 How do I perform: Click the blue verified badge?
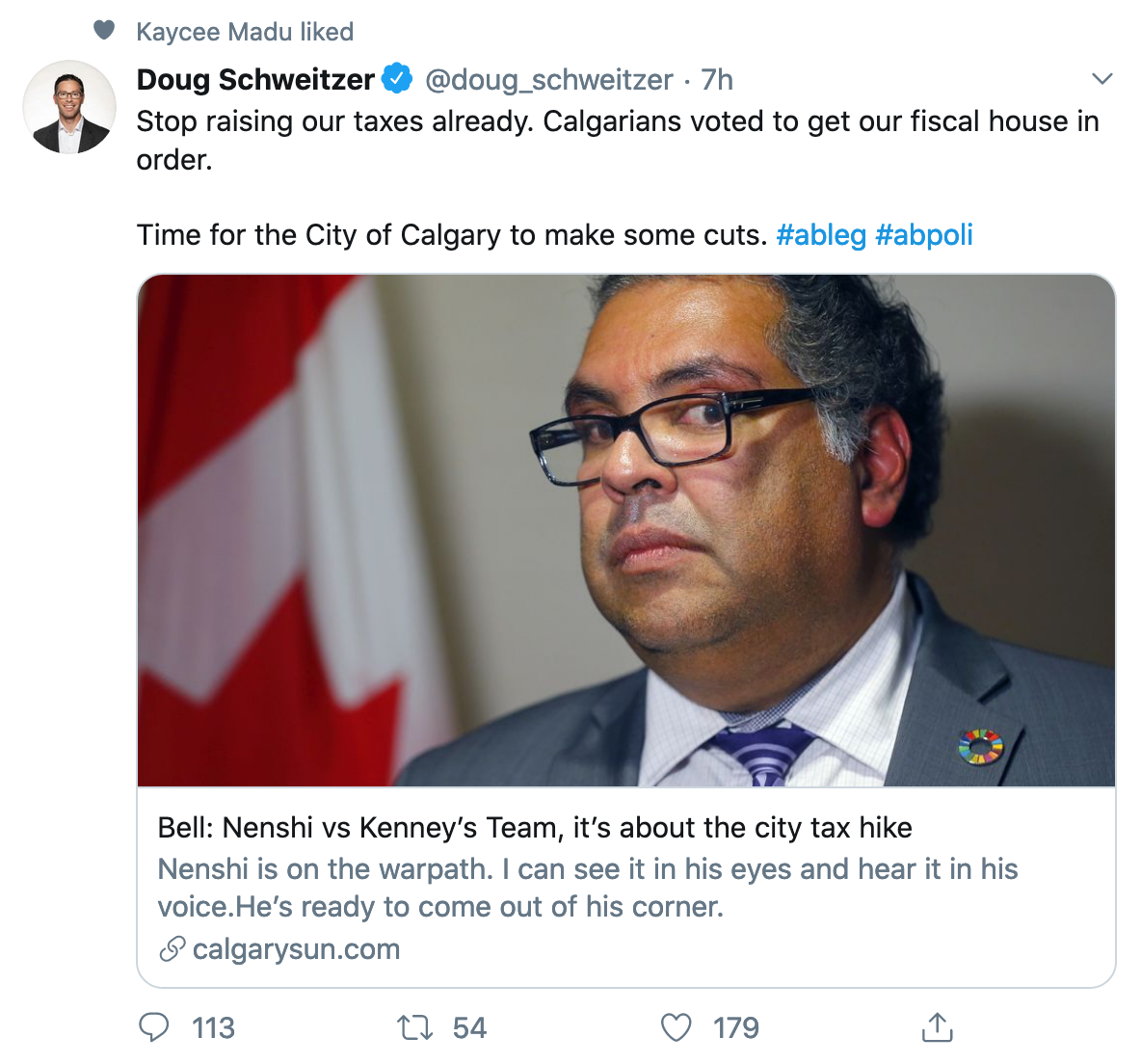click(x=397, y=79)
